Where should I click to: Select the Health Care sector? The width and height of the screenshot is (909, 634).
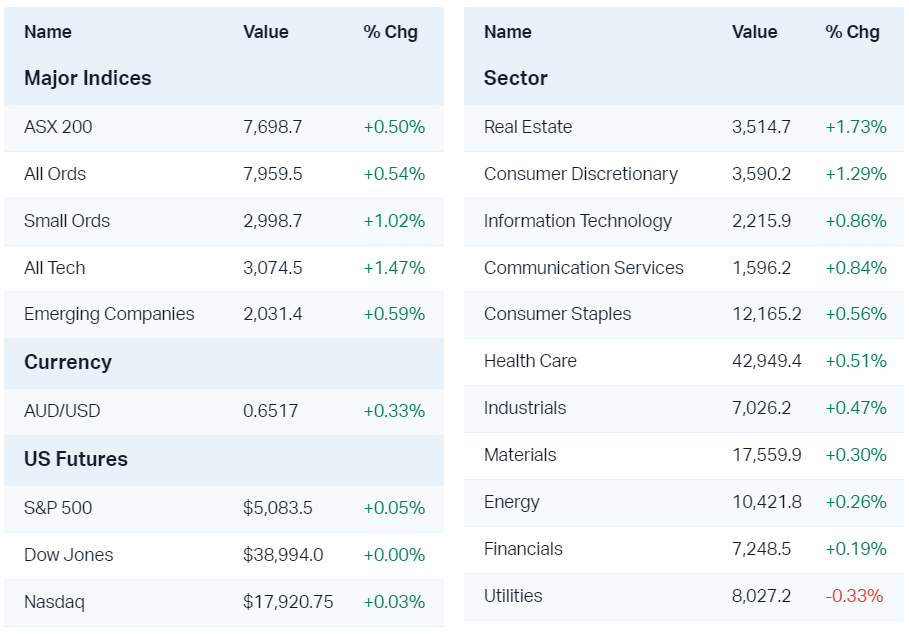[x=530, y=361]
